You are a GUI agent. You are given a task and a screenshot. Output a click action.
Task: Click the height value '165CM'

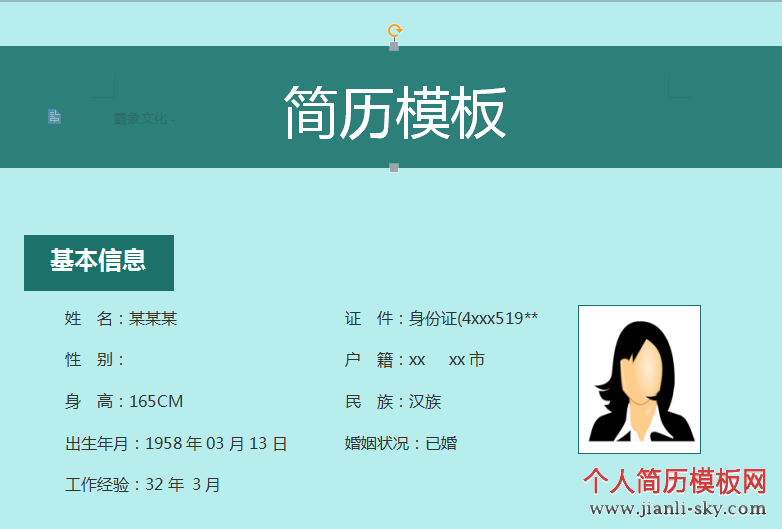click(156, 402)
